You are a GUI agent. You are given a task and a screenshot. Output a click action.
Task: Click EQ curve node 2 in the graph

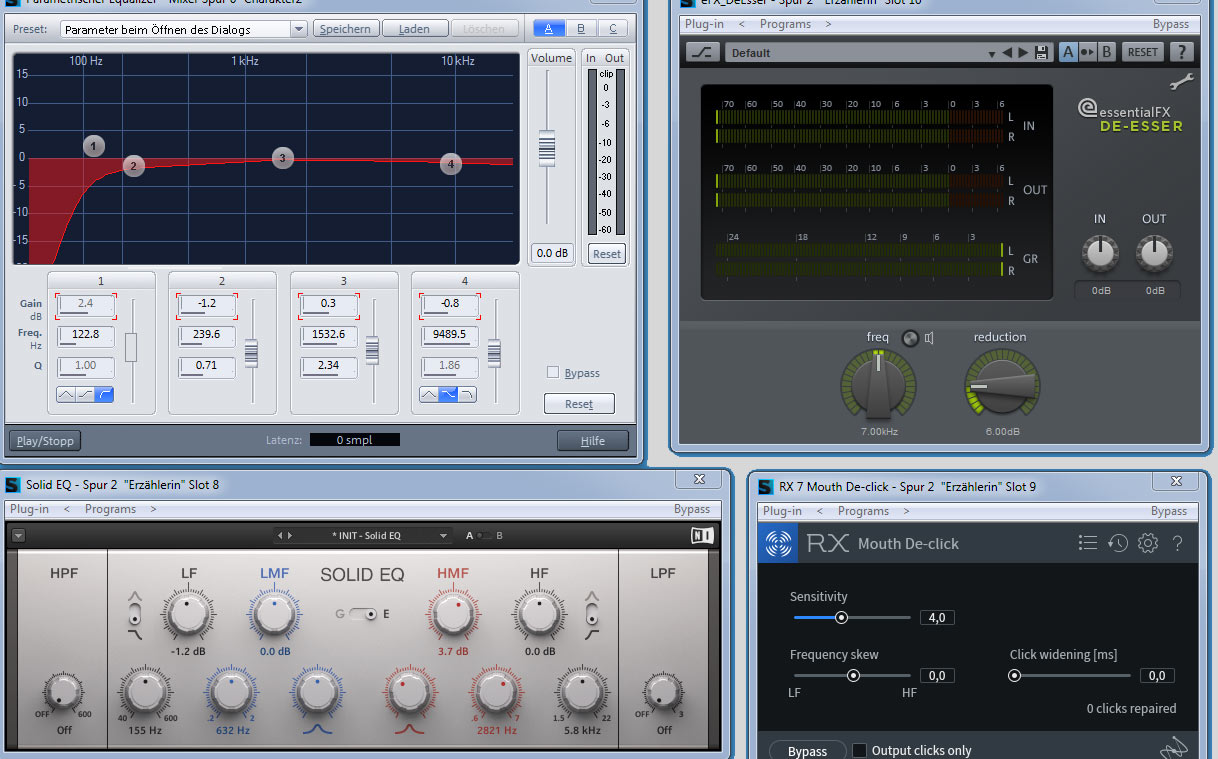[x=134, y=166]
